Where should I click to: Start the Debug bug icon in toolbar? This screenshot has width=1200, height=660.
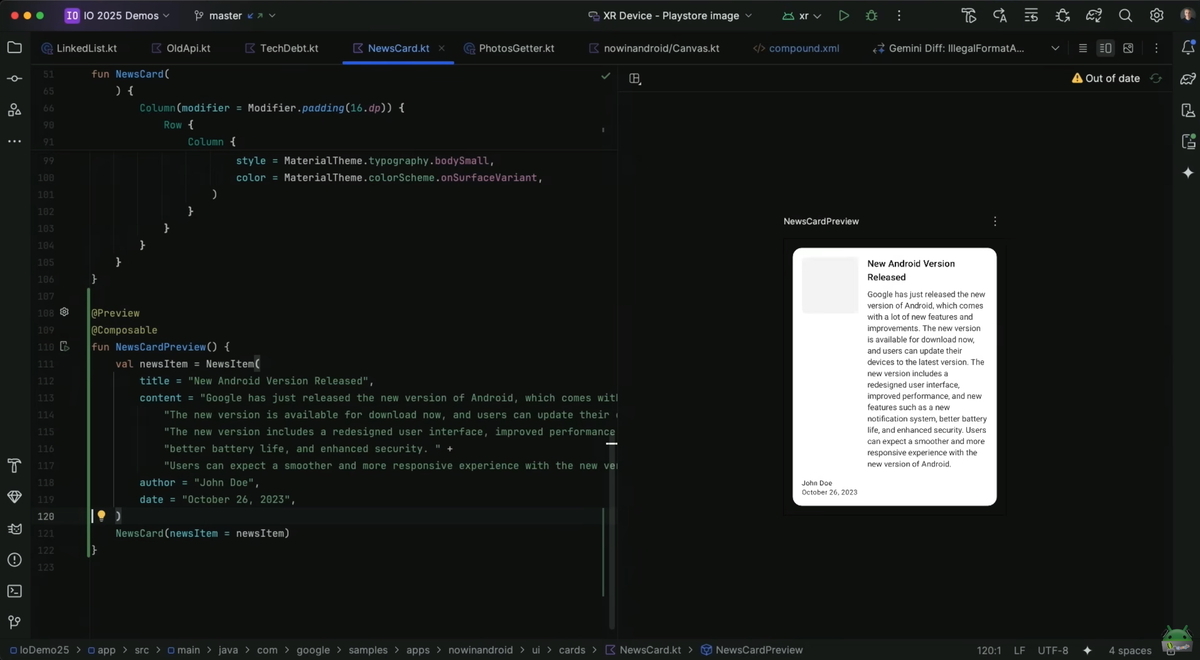point(871,16)
